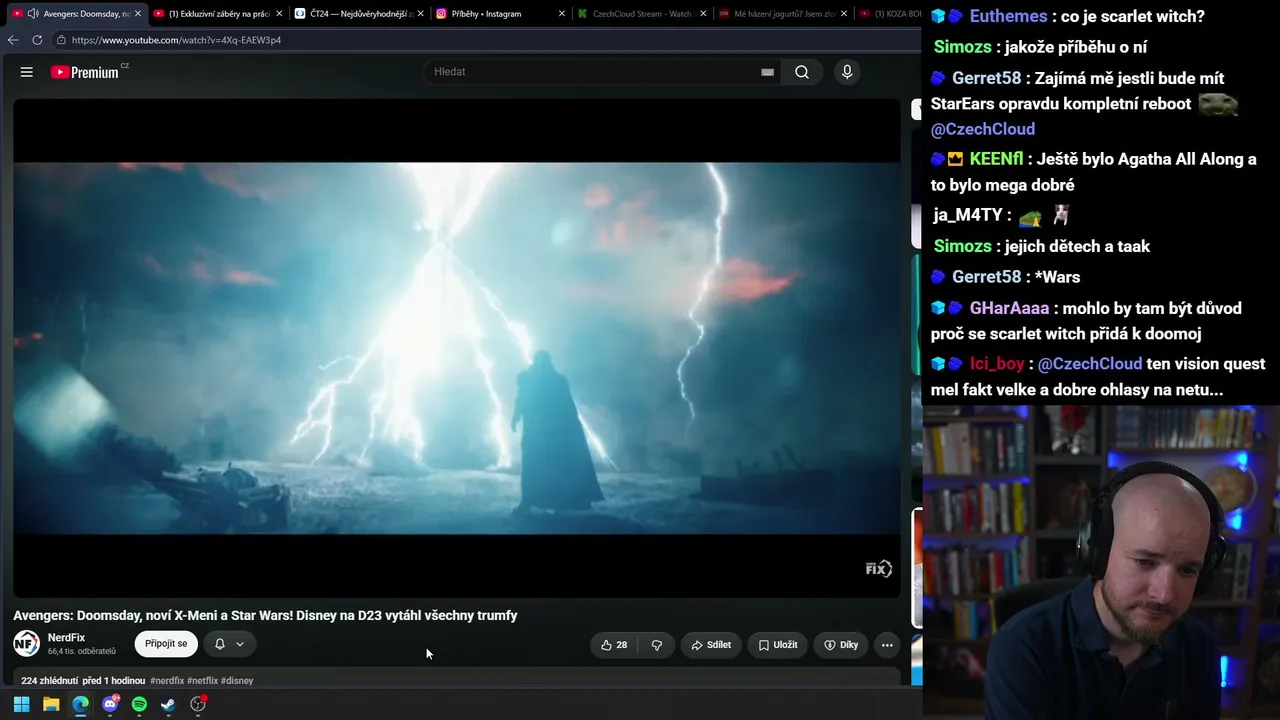Click the #disney hashtag

[237, 681]
